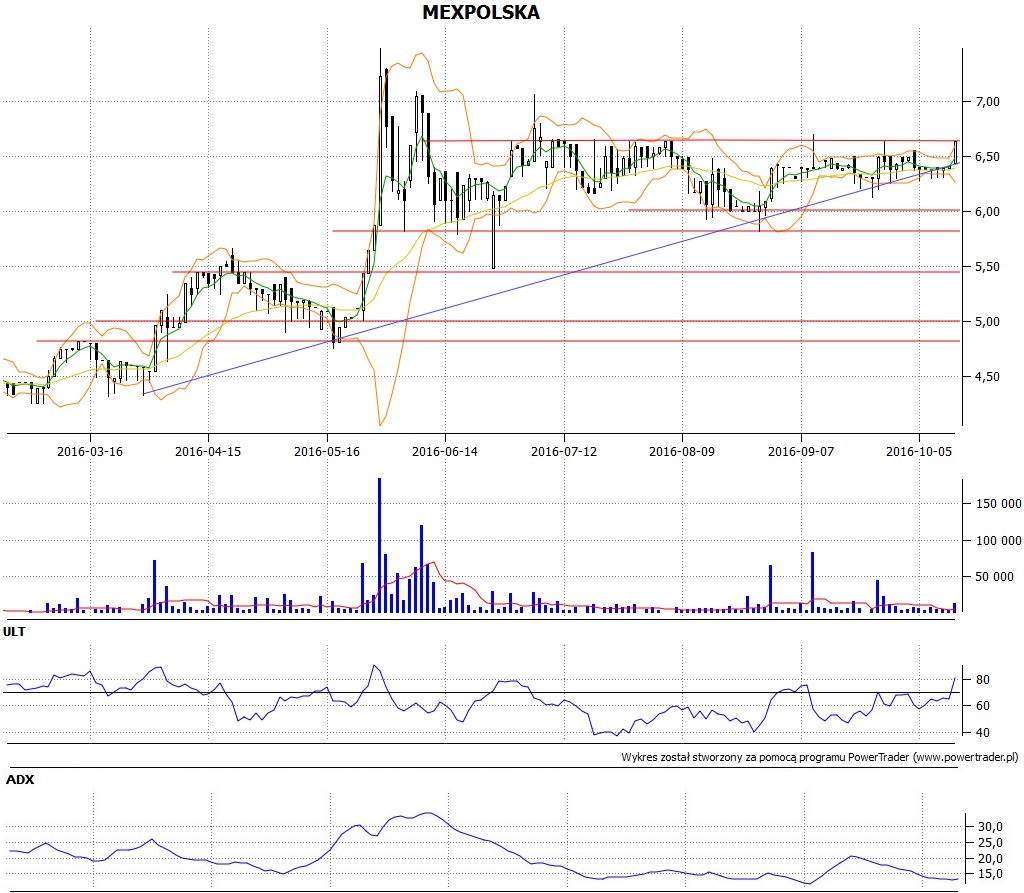Click the 2016-03-16 date label
This screenshot has width=1024, height=893.
coord(89,451)
